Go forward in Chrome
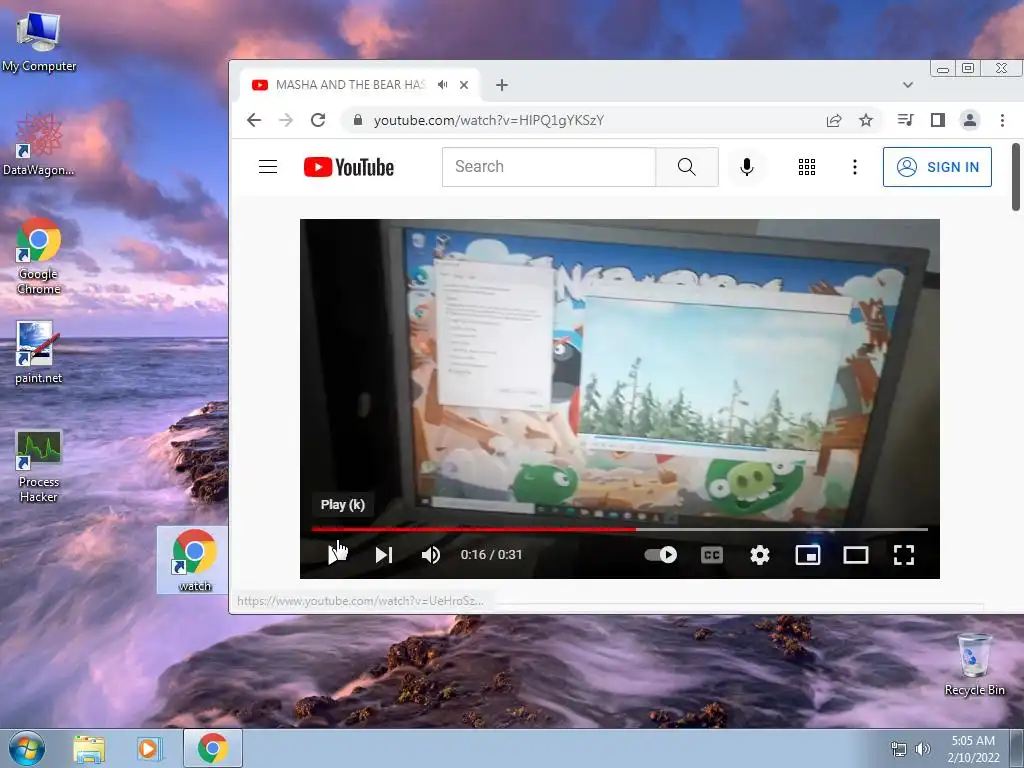This screenshot has width=1024, height=768. click(286, 120)
